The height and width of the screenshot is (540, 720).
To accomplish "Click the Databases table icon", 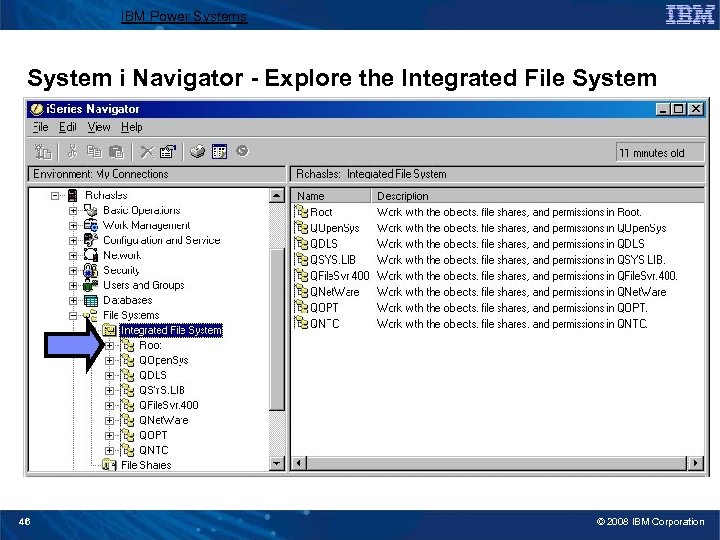I will coord(91,301).
